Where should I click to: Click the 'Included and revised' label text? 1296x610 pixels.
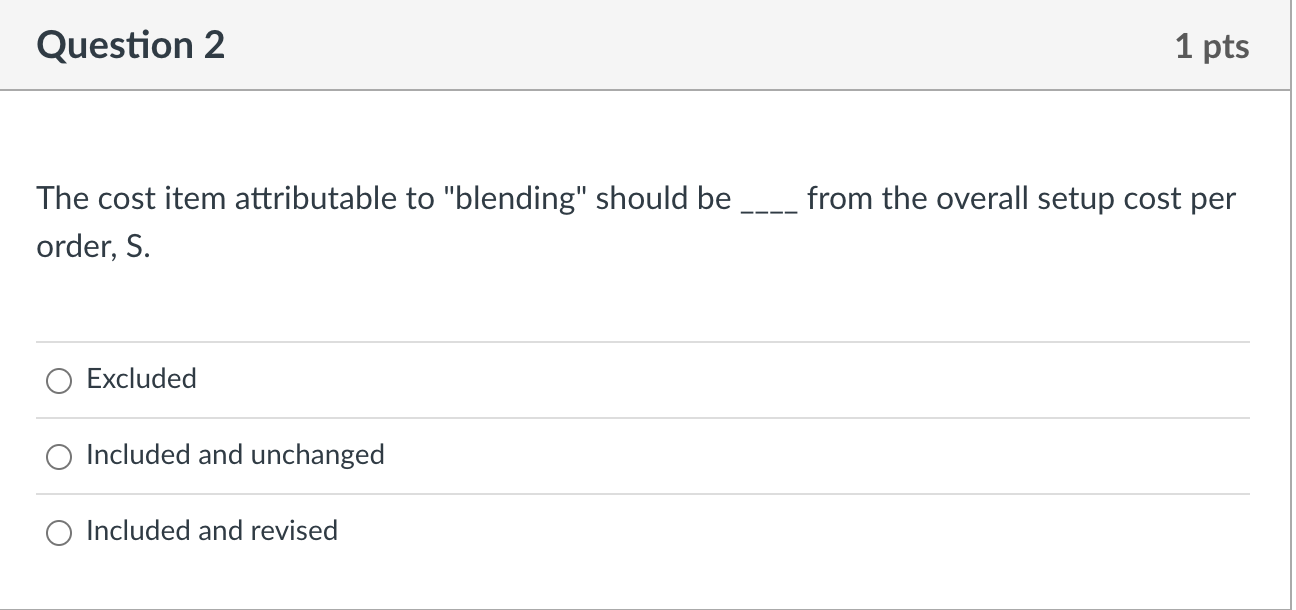click(211, 531)
